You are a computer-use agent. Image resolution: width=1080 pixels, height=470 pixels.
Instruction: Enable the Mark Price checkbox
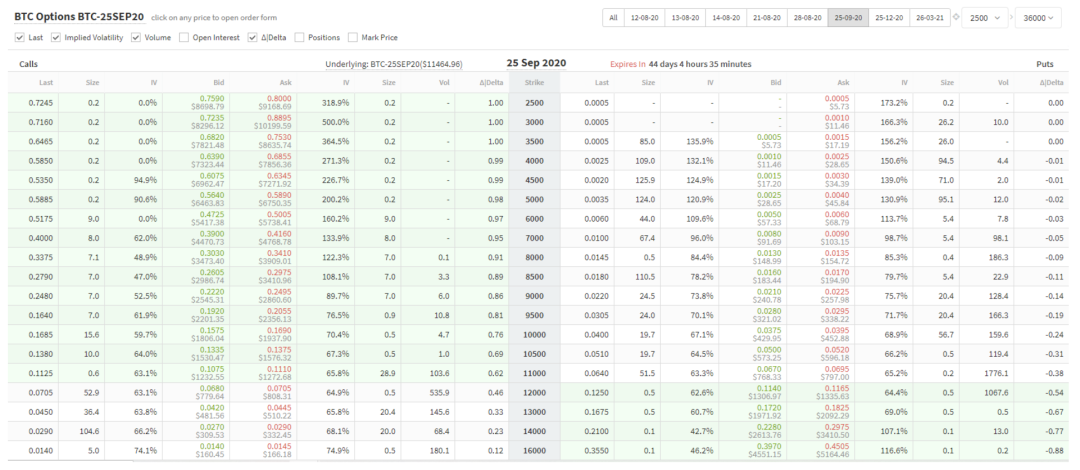(353, 38)
